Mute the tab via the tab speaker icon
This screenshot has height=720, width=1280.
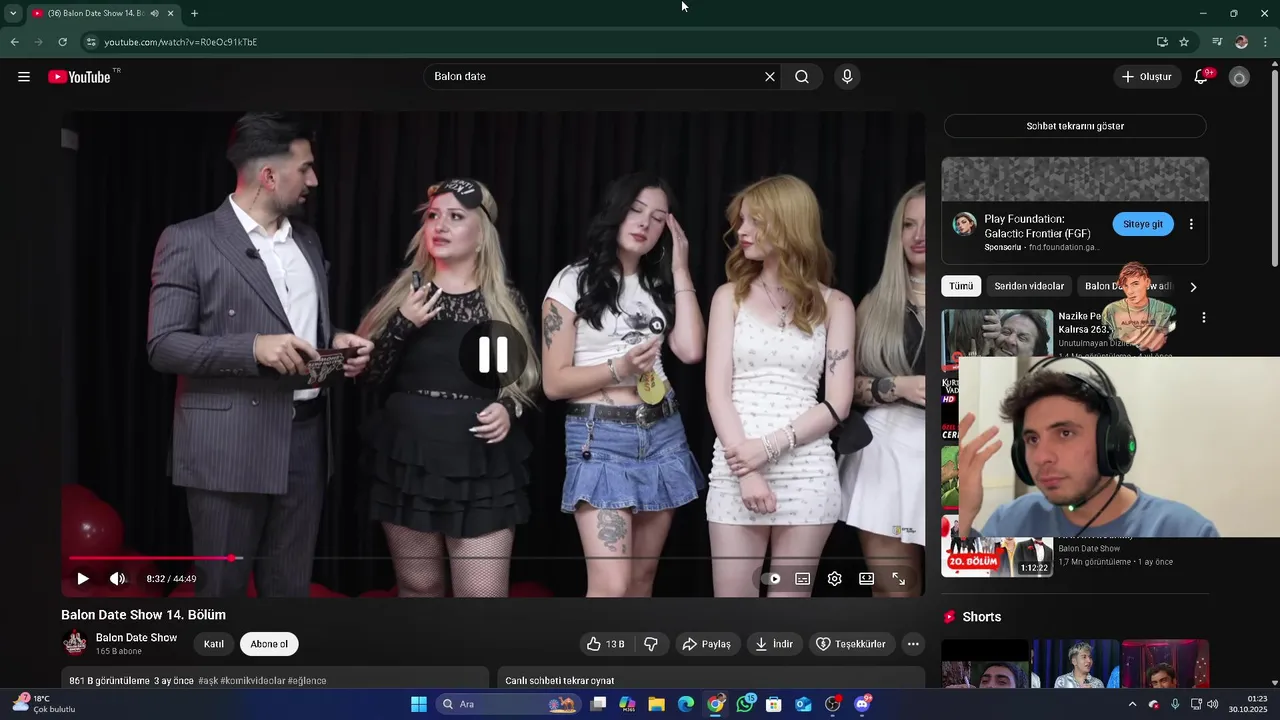click(x=154, y=13)
